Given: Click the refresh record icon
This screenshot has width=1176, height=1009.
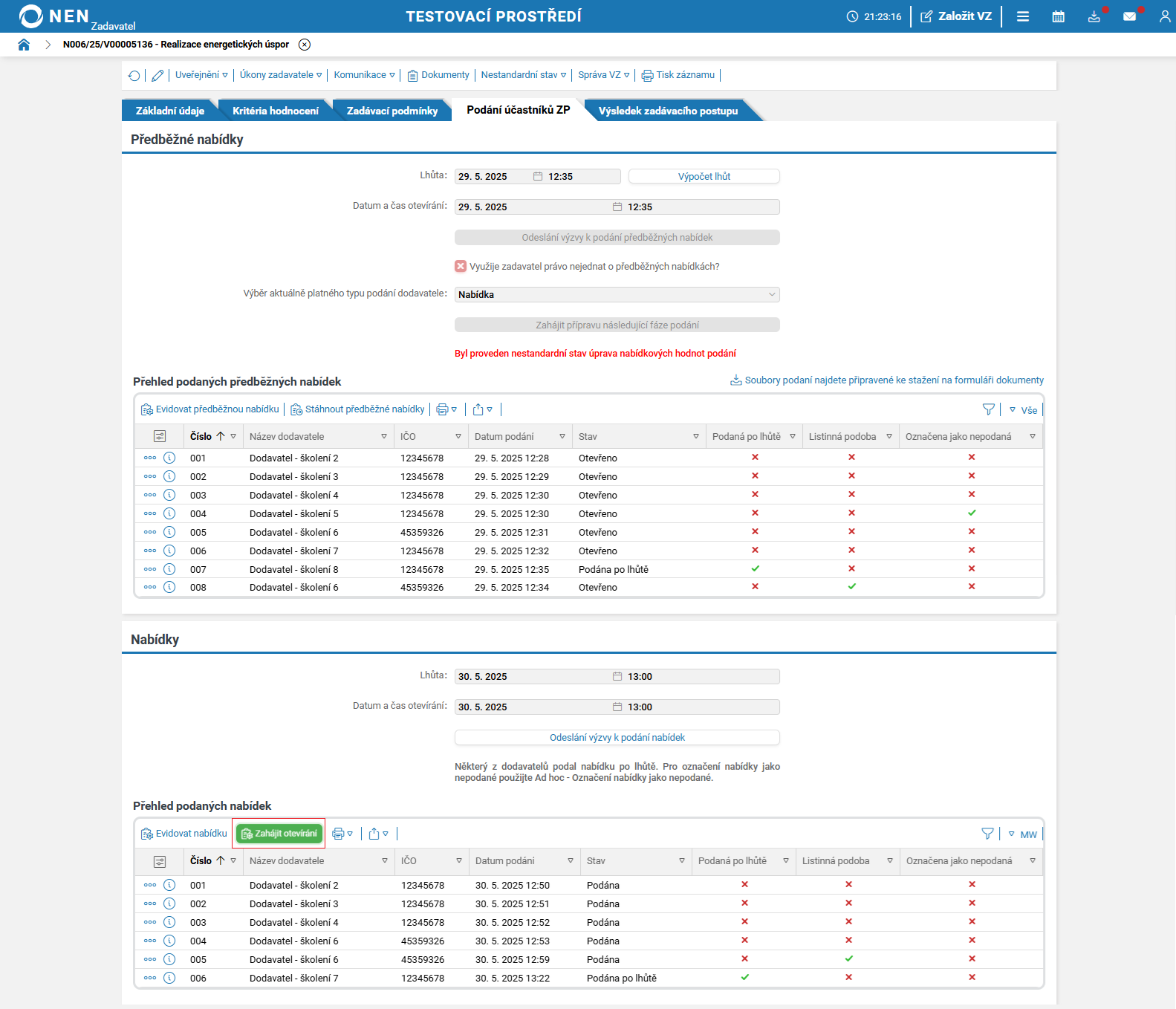Looking at the screenshot, I should pos(134,75).
